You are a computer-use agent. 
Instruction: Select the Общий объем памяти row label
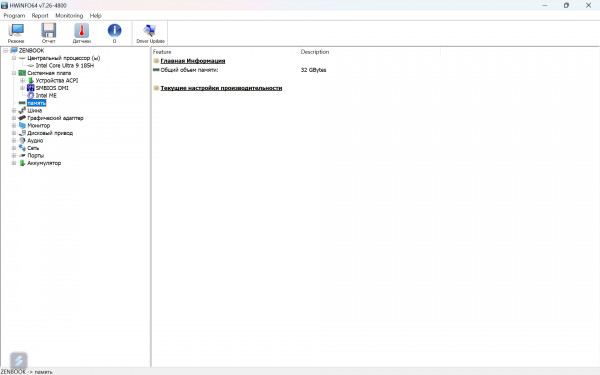189,70
